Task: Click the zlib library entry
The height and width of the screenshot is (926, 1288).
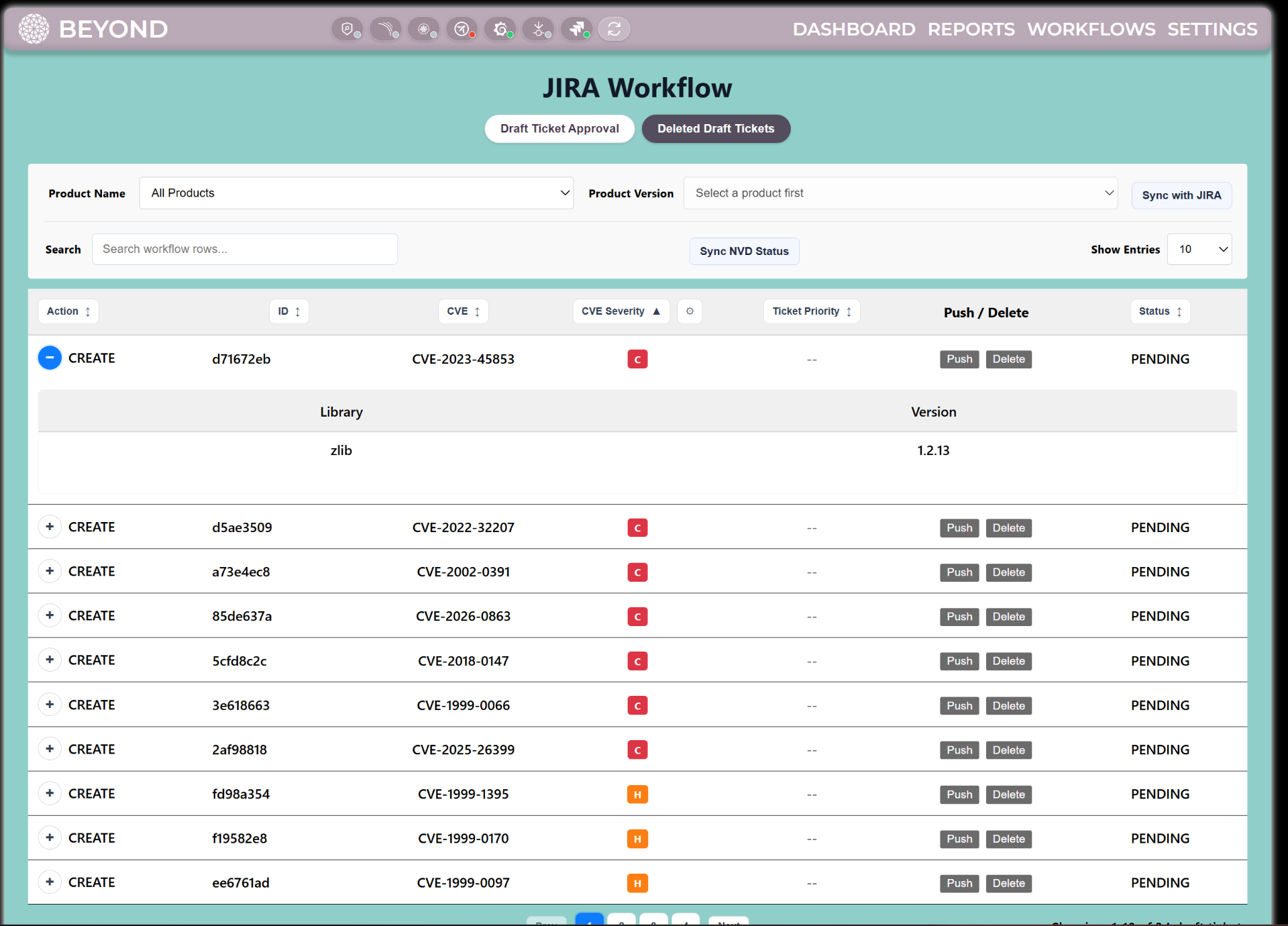Action: [x=341, y=450]
